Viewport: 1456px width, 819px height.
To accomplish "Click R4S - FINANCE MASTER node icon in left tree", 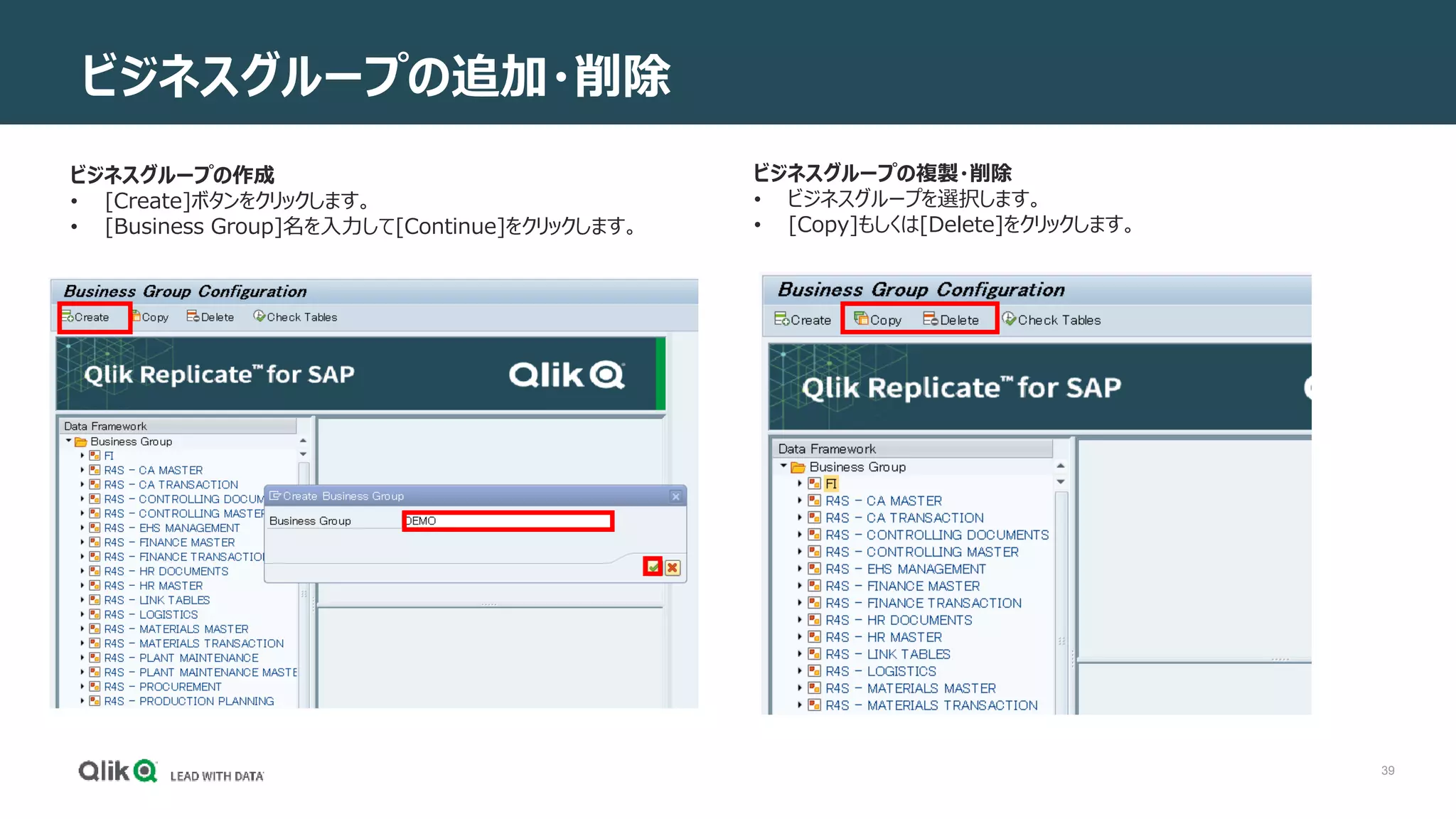I will coord(95,542).
